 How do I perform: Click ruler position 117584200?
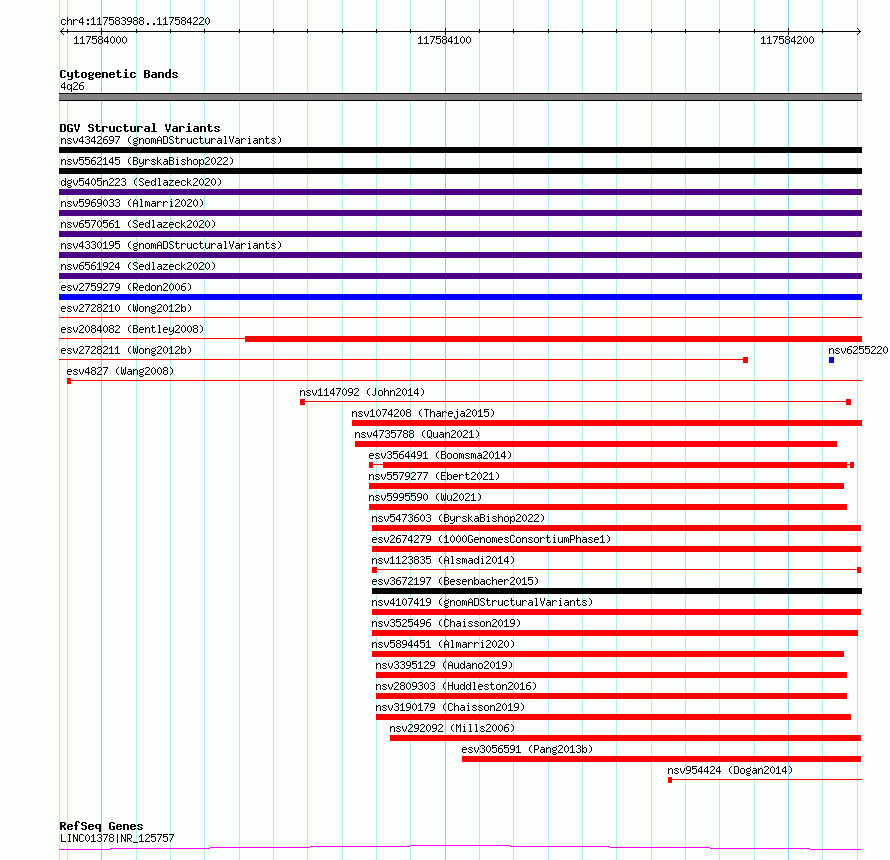(787, 40)
